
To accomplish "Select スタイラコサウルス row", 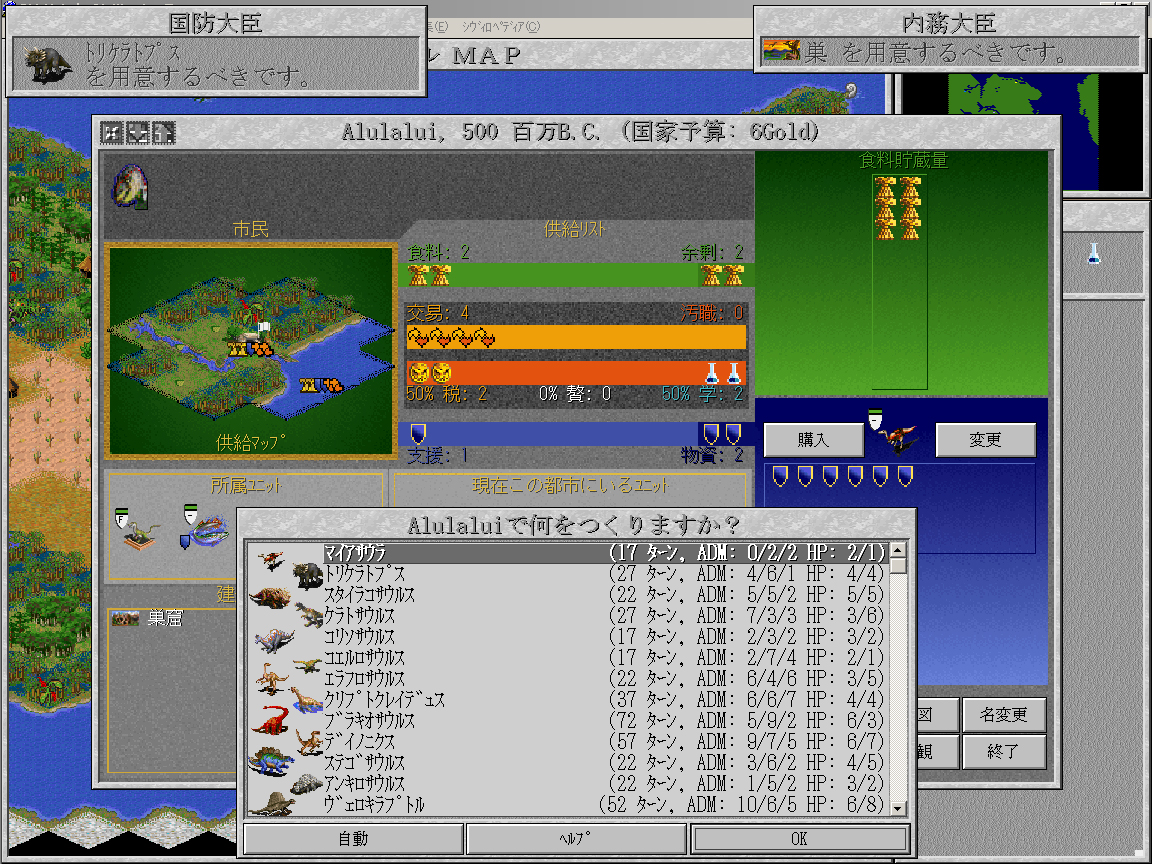I will click(604, 594).
